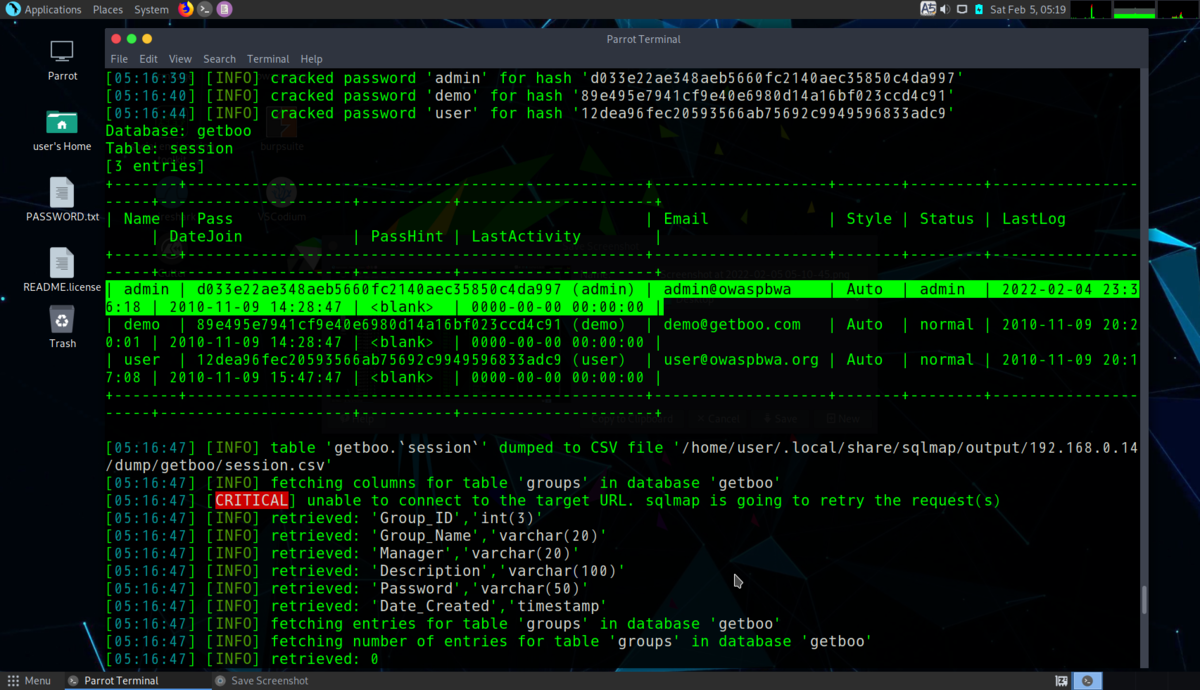Click the 'Database: getboo' line
The image size is (1200, 690).
click(x=179, y=131)
